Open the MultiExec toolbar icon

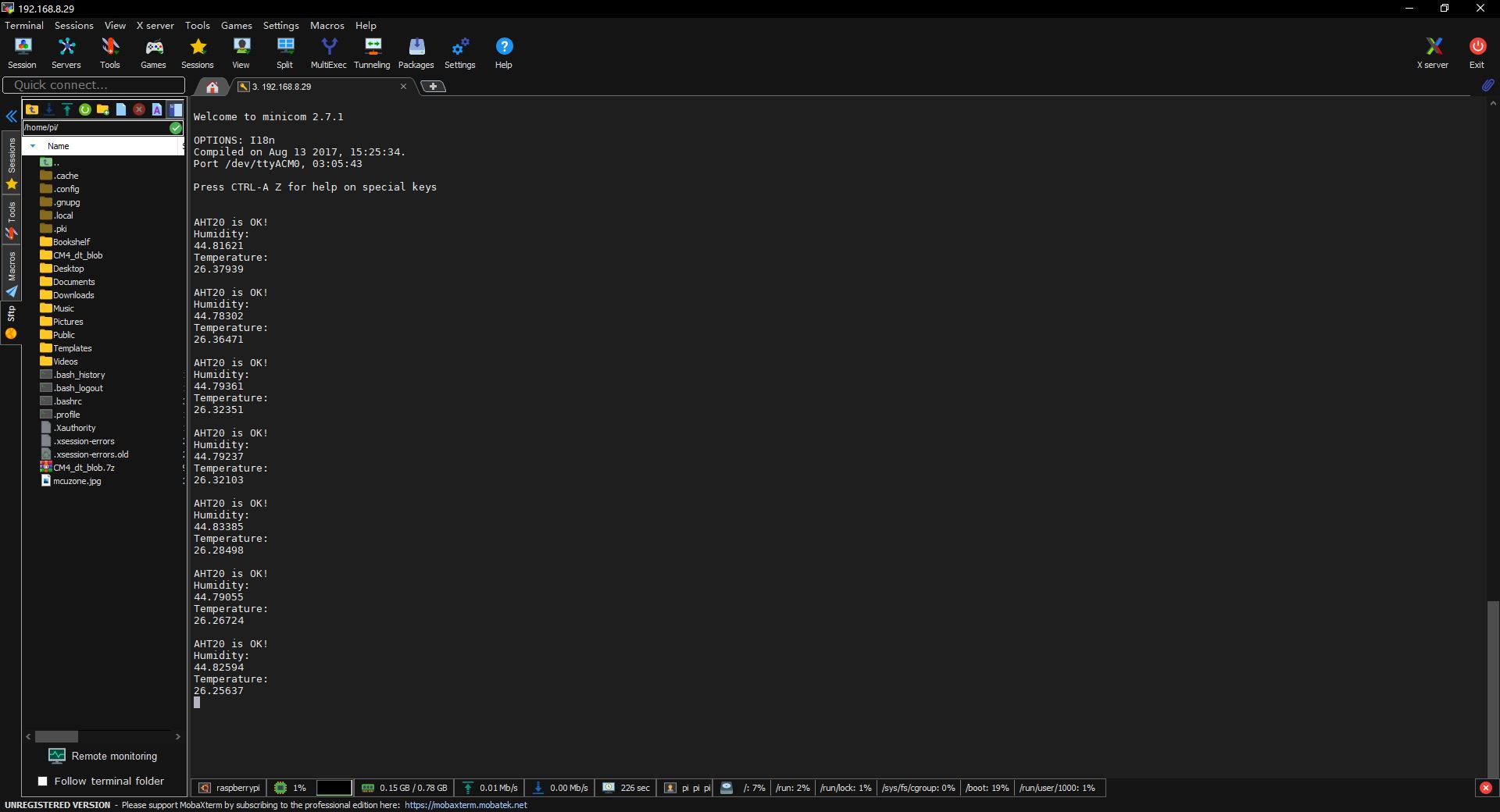[328, 53]
